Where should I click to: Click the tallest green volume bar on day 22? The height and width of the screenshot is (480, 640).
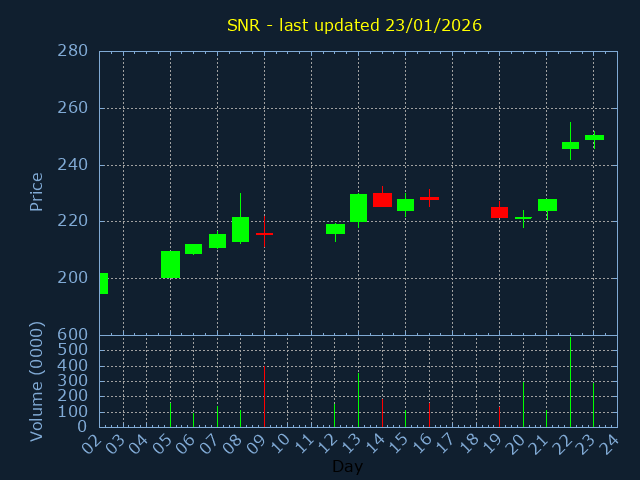(570, 385)
